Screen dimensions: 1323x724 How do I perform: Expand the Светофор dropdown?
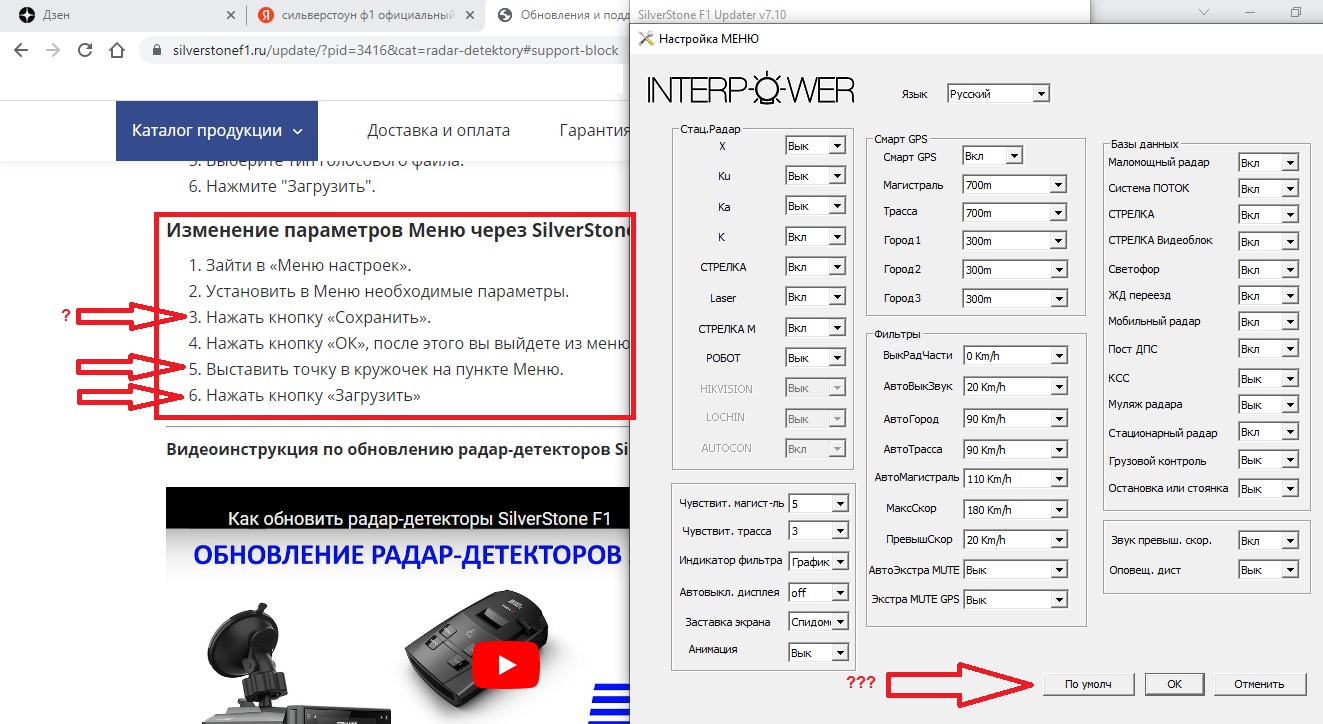coord(1268,270)
